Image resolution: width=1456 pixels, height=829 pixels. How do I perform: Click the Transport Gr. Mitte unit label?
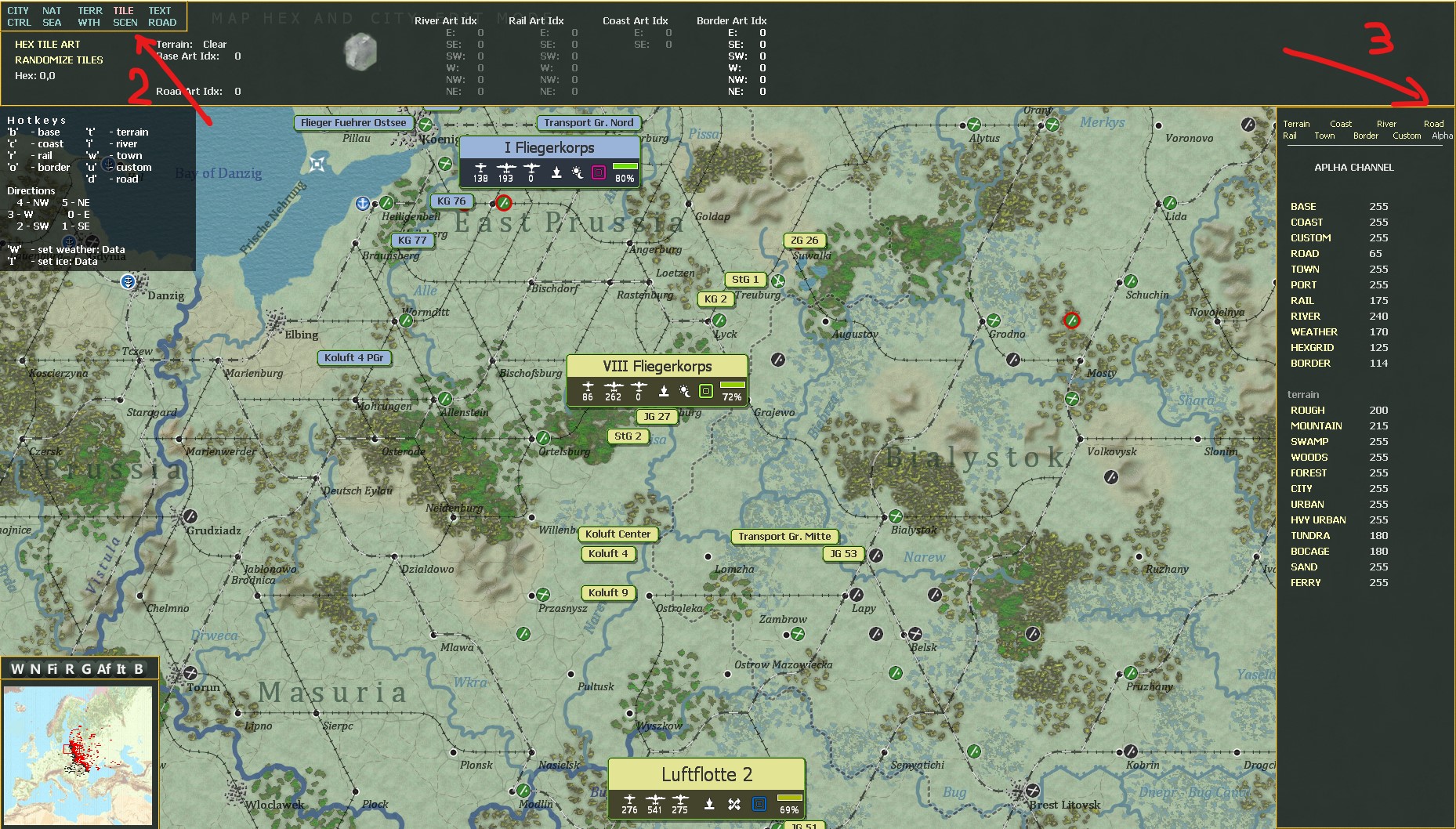[x=784, y=537]
